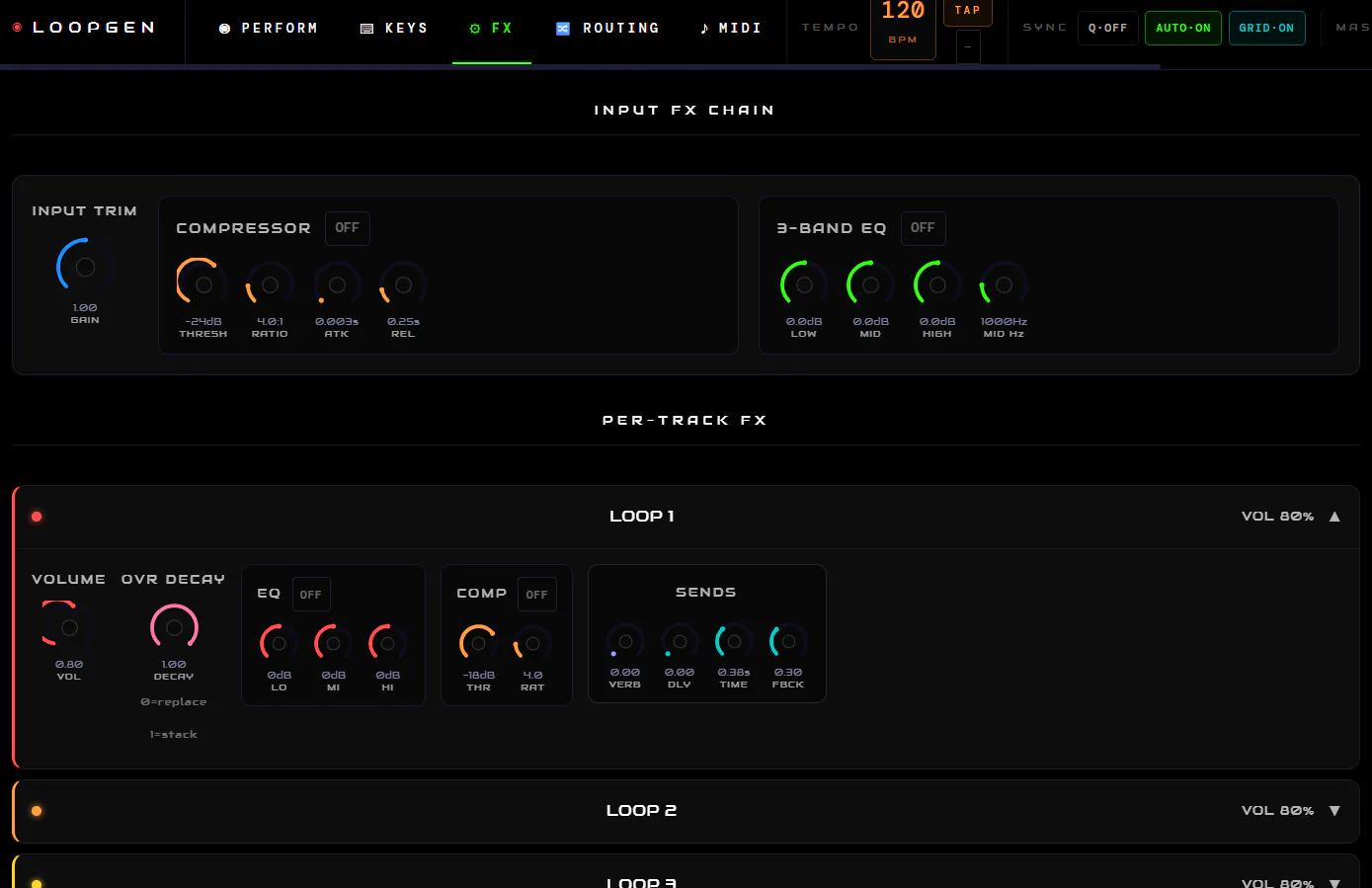
Task: Tap the TAP tempo button
Action: (x=968, y=11)
